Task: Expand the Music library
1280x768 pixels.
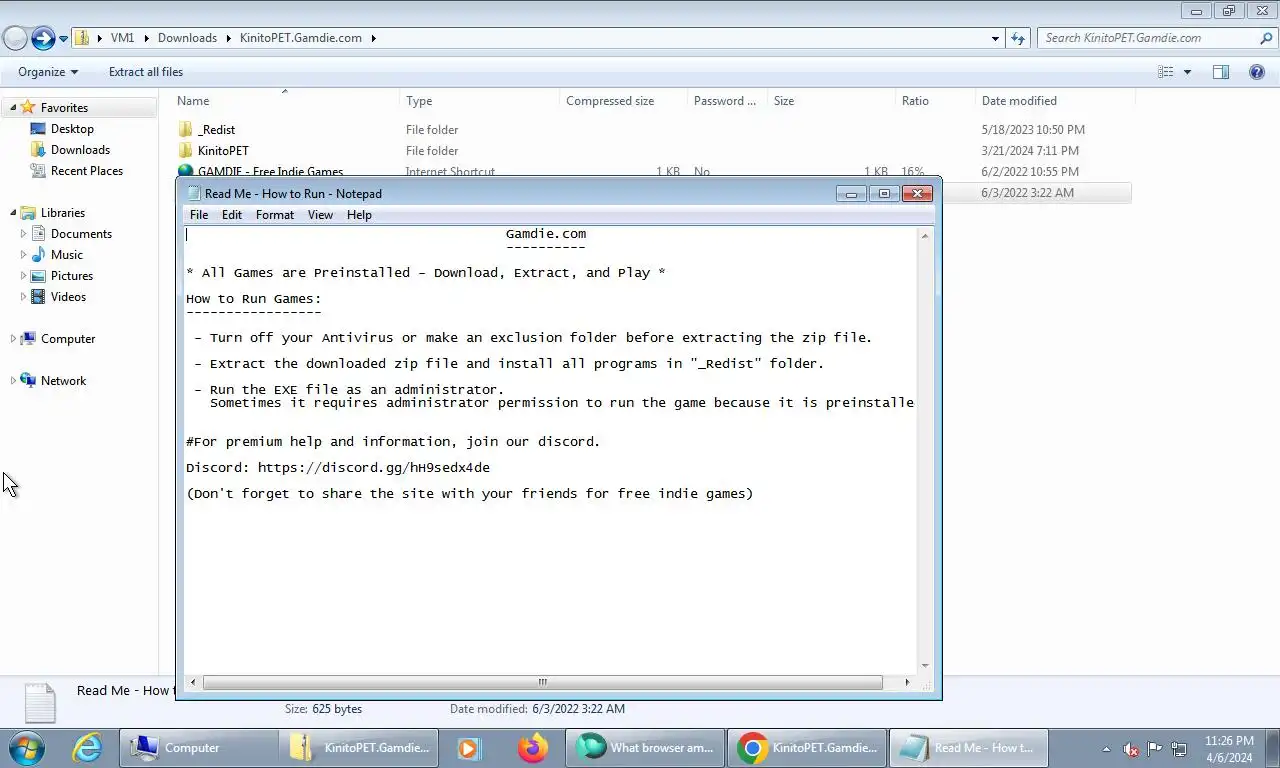Action: (24, 255)
